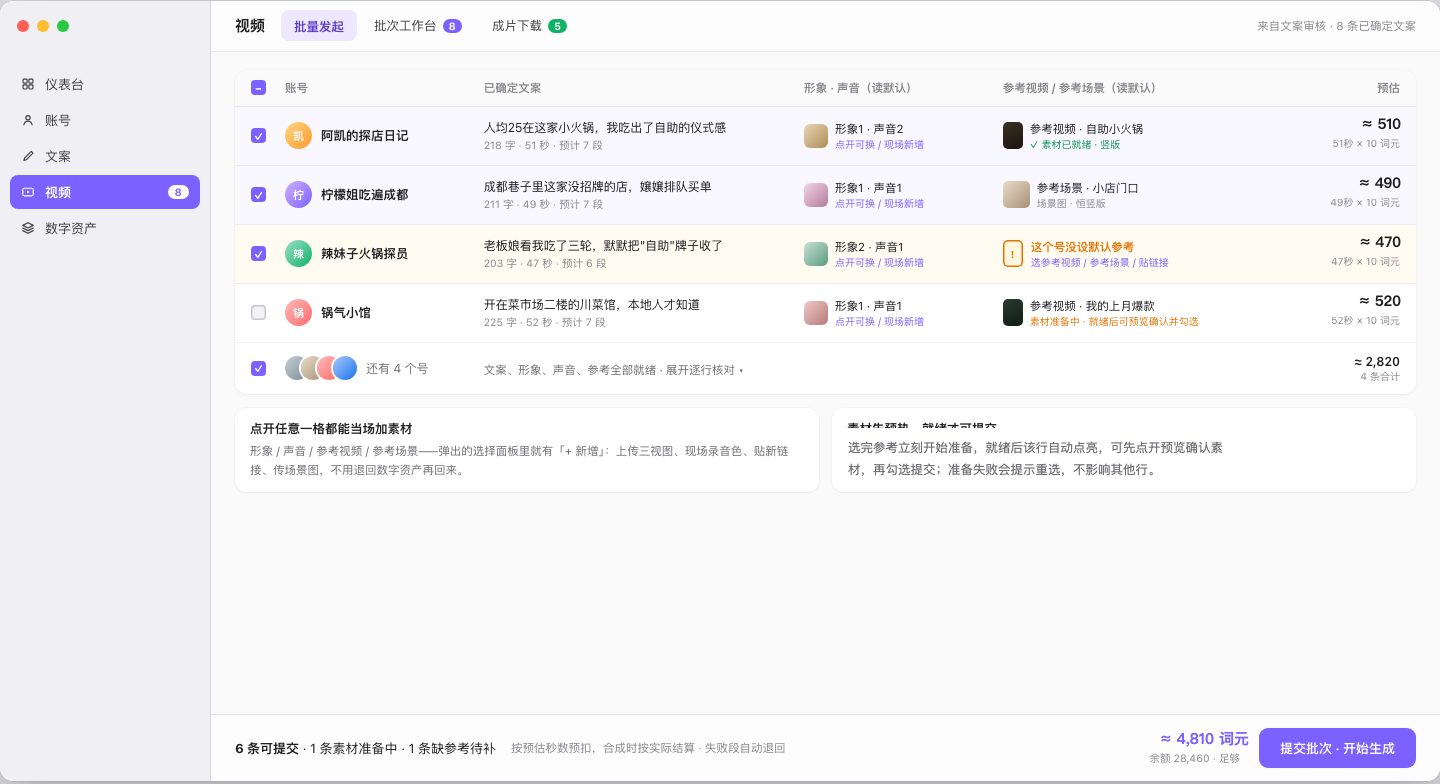The image size is (1440, 784).
Task: Uncheck the checkbox for 阿凯的探店日记
Action: (258, 136)
